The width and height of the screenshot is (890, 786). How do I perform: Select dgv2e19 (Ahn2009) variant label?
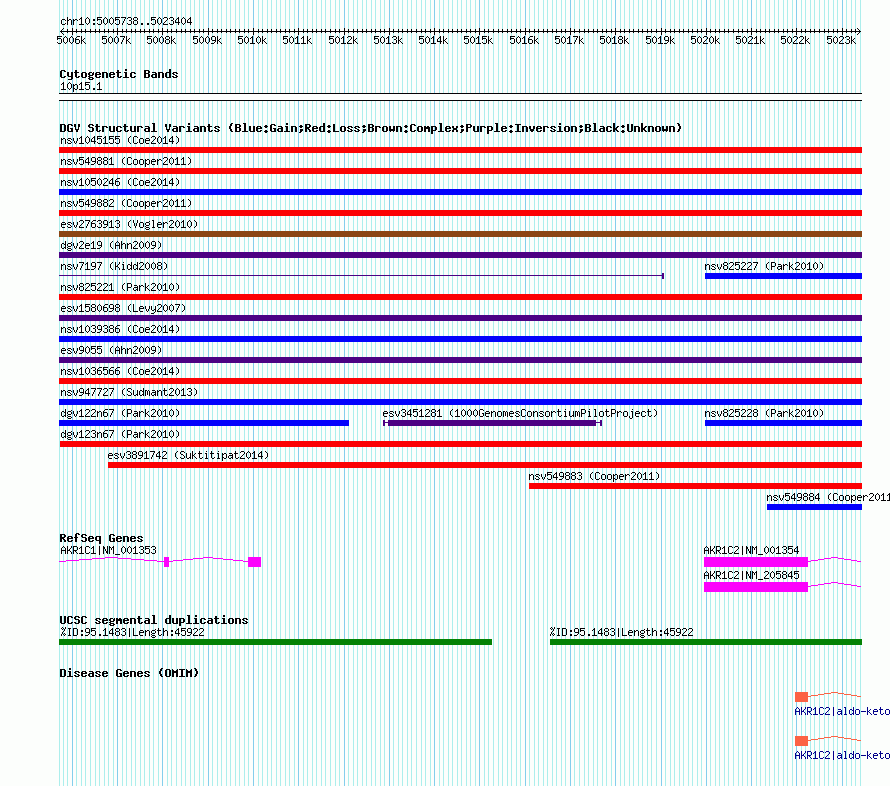pyautogui.click(x=111, y=245)
